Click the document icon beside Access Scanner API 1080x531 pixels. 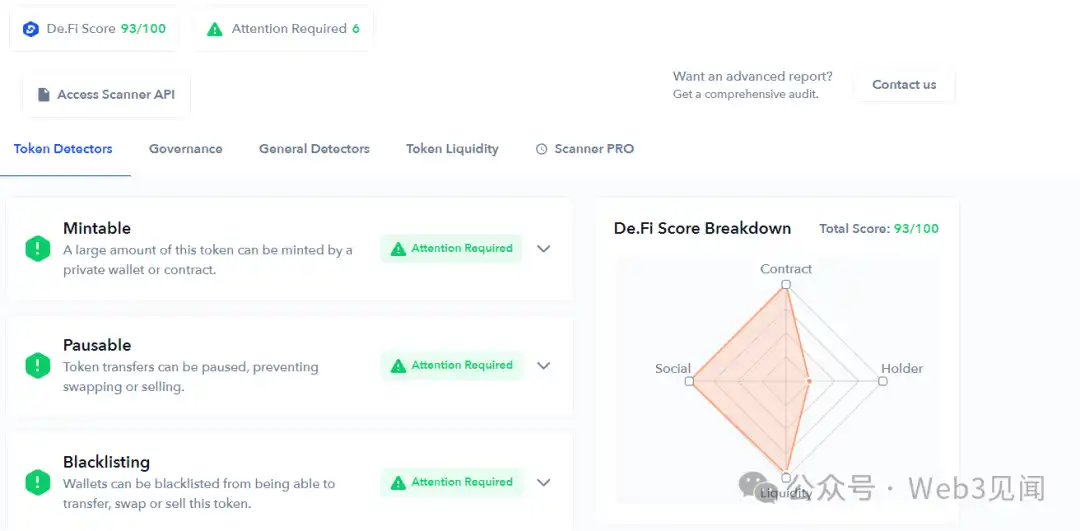pos(43,95)
